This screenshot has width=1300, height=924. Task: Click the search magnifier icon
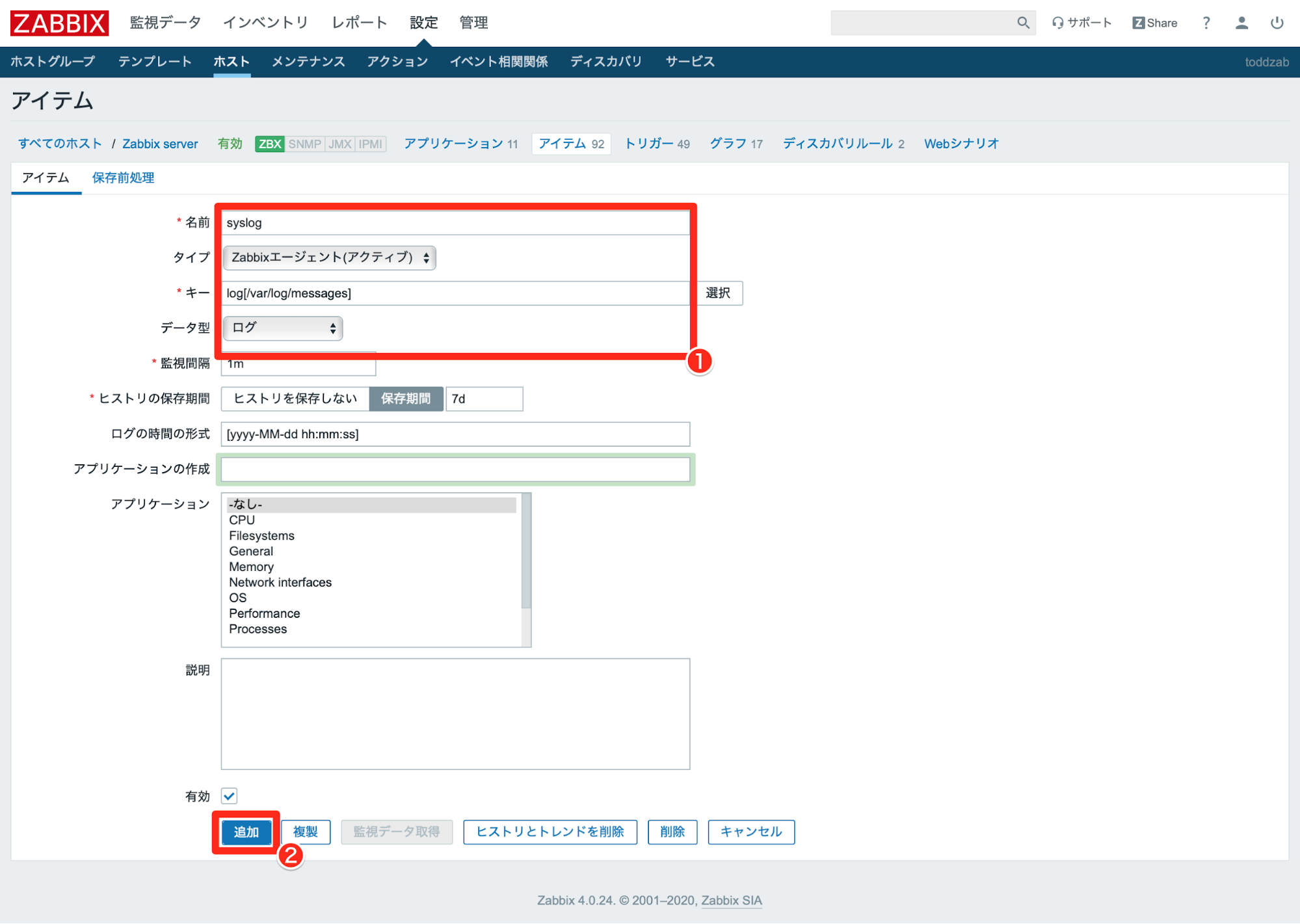click(1023, 23)
